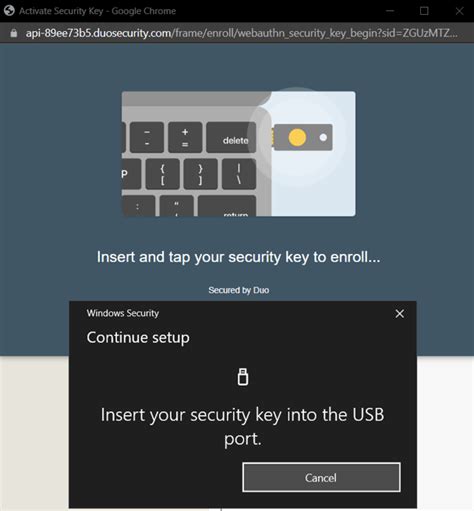Close the Windows Security dialog with X
This screenshot has height=511, width=474.
pos(399,314)
